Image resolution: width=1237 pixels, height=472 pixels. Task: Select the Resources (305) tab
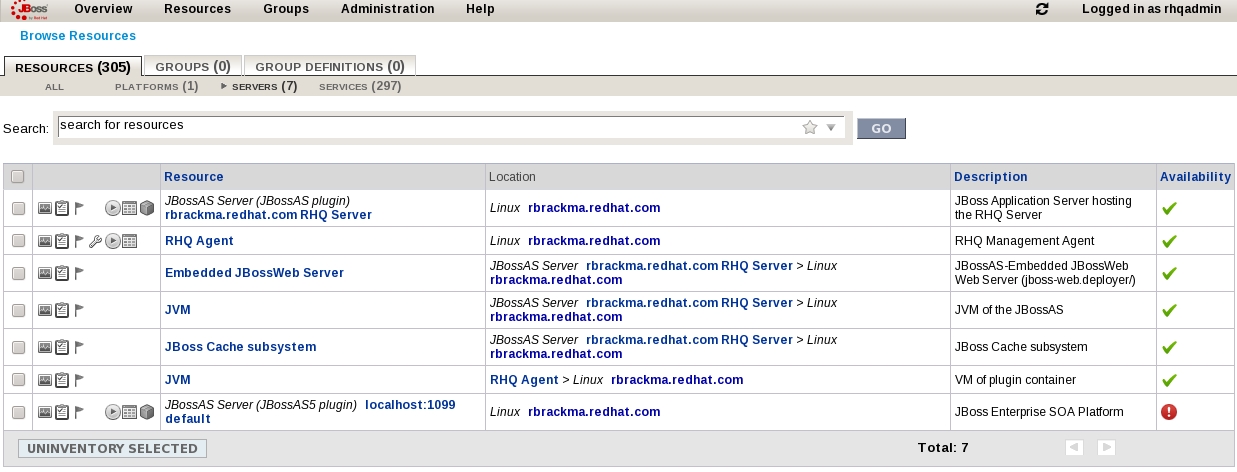click(73, 67)
